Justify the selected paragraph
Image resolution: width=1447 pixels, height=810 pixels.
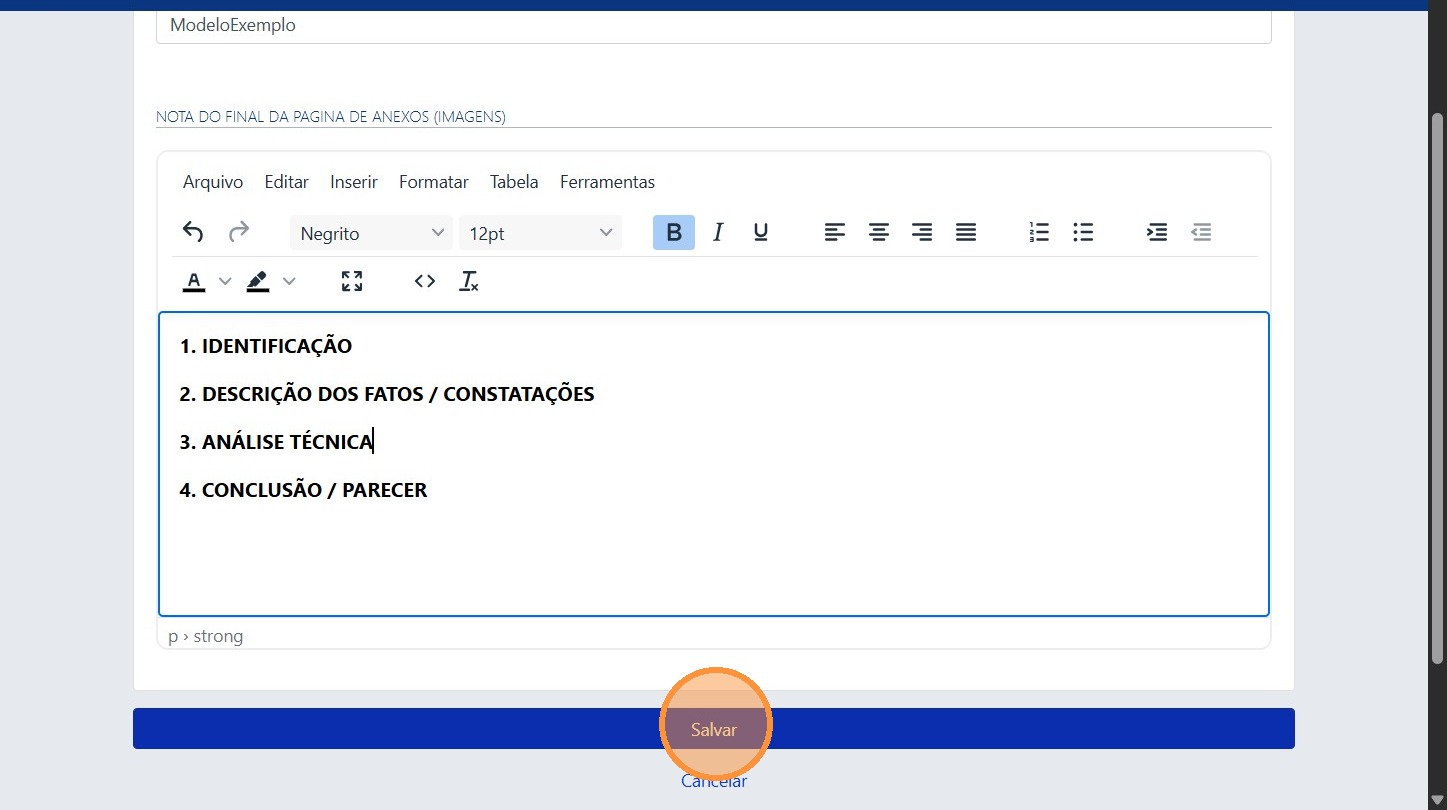click(x=964, y=232)
